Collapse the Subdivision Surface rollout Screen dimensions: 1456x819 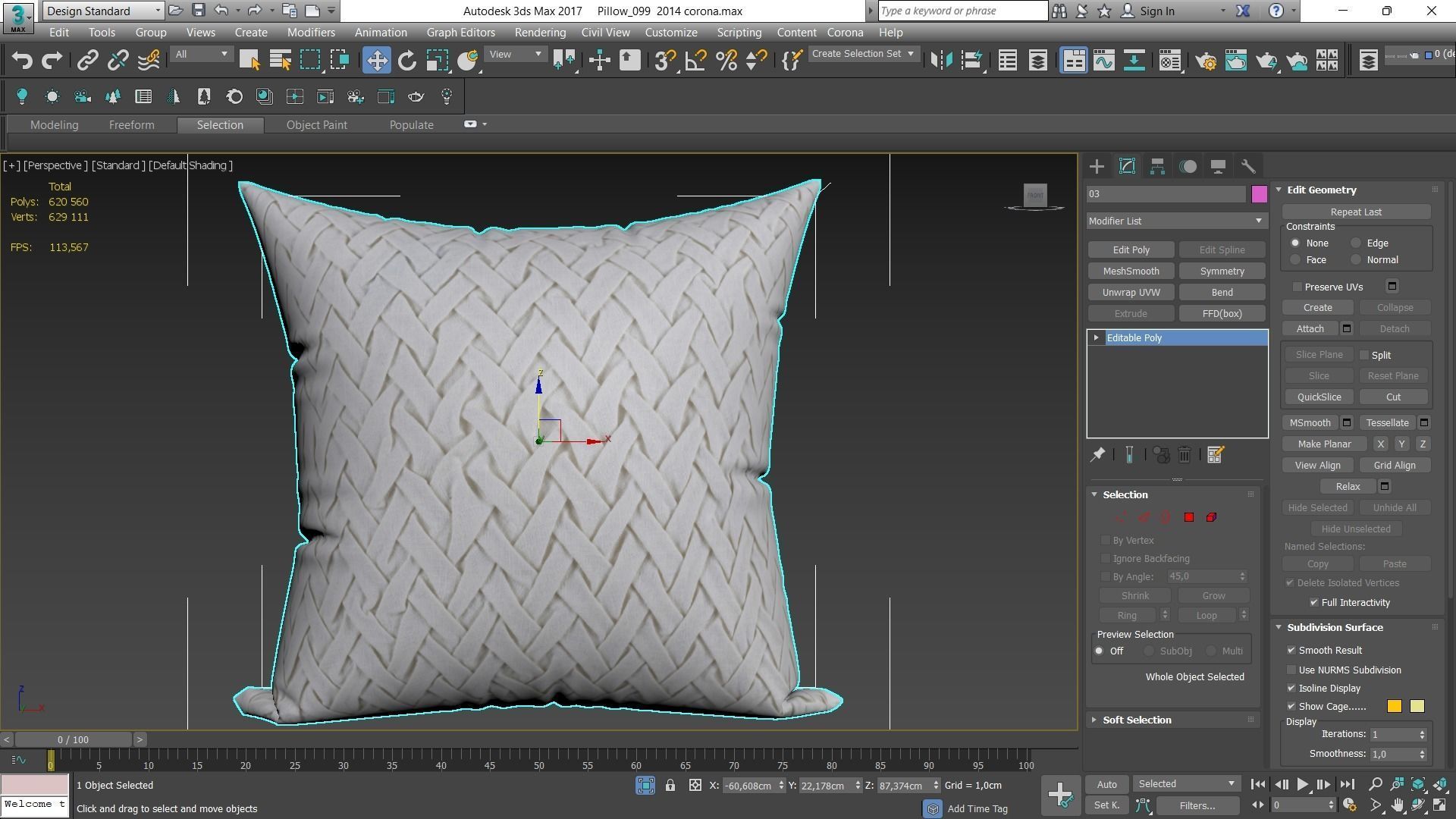point(1335,628)
